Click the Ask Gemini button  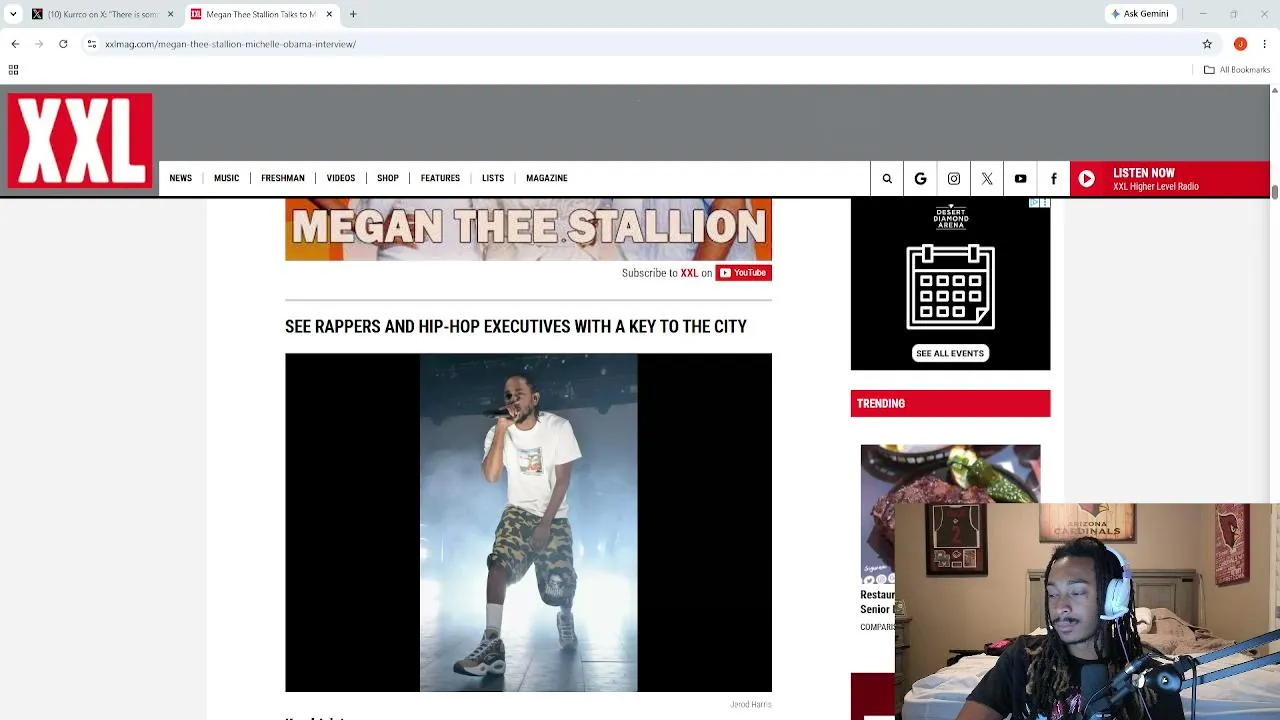tap(1140, 14)
